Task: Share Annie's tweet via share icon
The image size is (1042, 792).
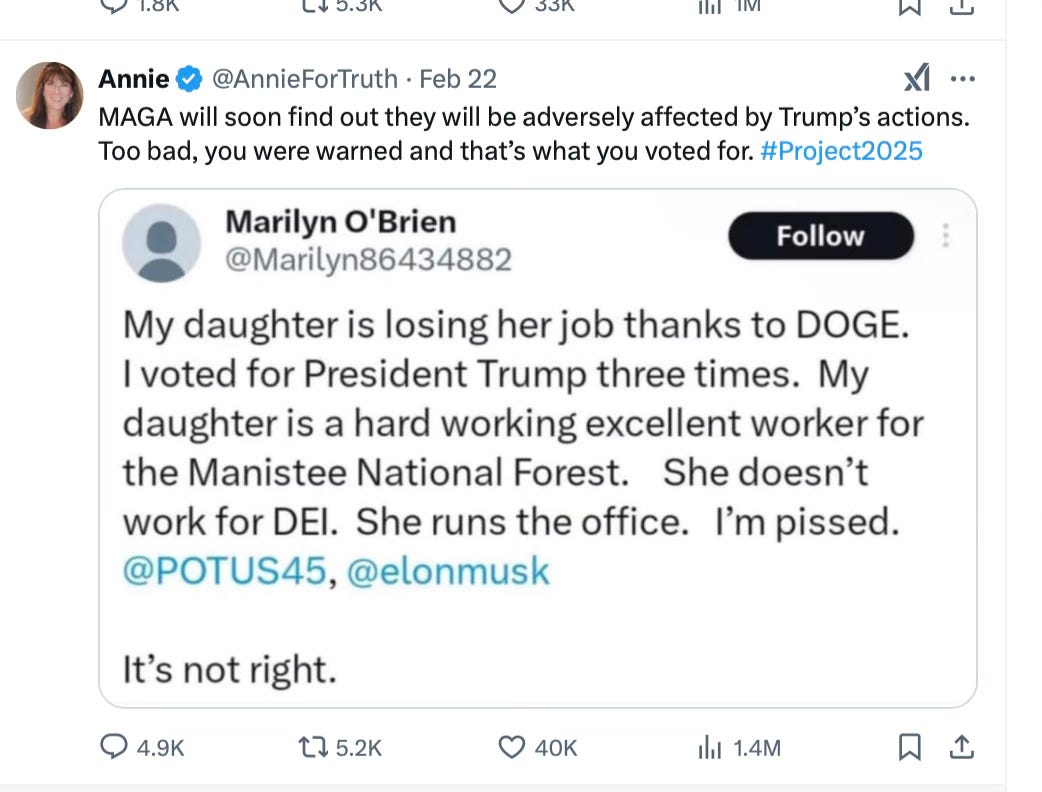Action: coord(960,747)
